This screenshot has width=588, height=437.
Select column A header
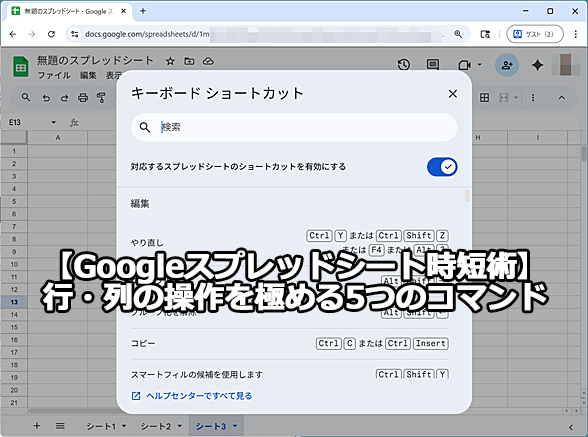[x=58, y=138]
